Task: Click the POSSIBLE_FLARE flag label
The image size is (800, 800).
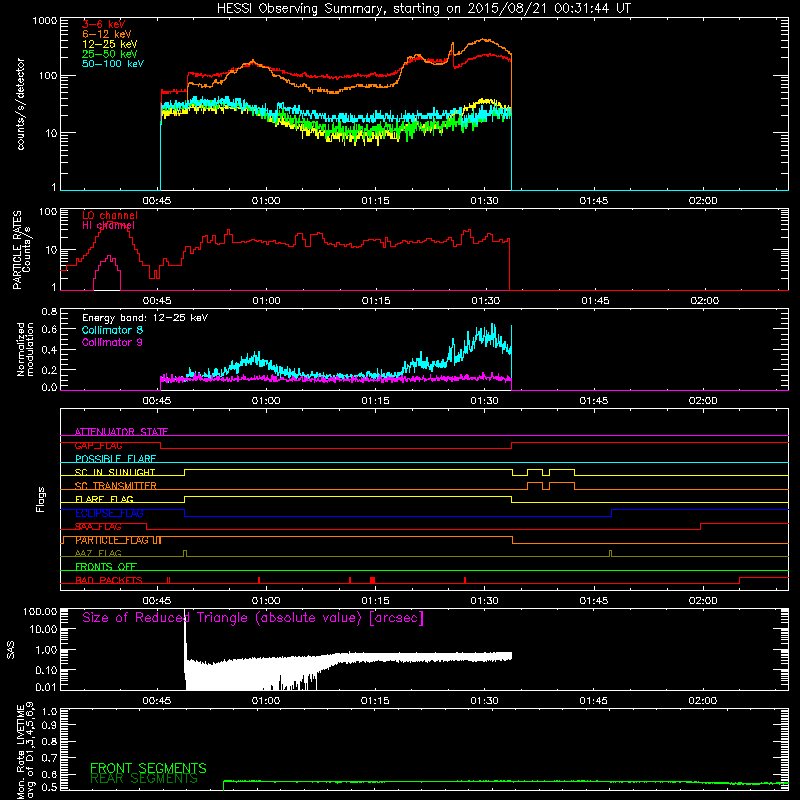Action: coord(115,459)
